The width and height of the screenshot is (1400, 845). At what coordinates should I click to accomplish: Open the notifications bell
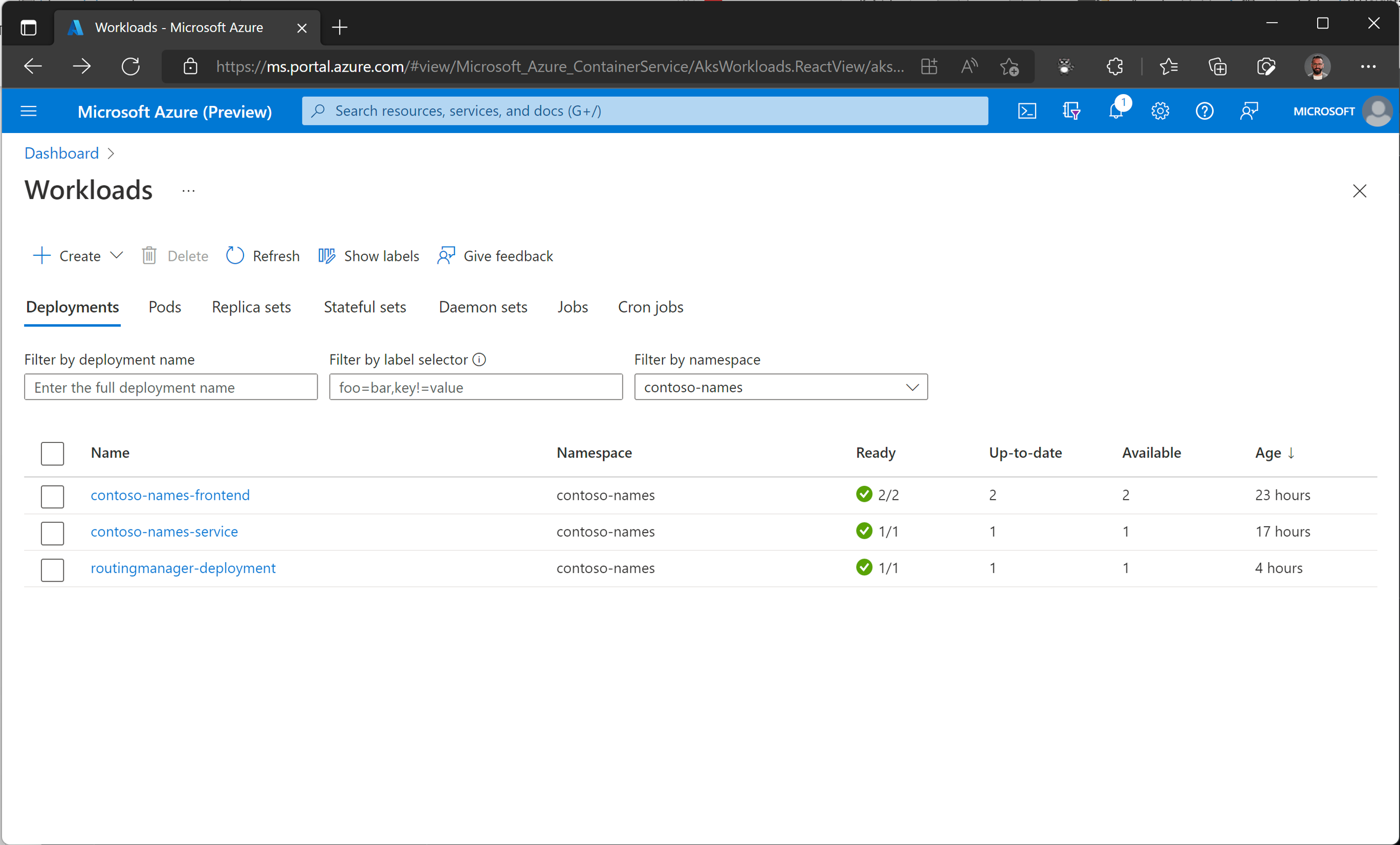1115,110
